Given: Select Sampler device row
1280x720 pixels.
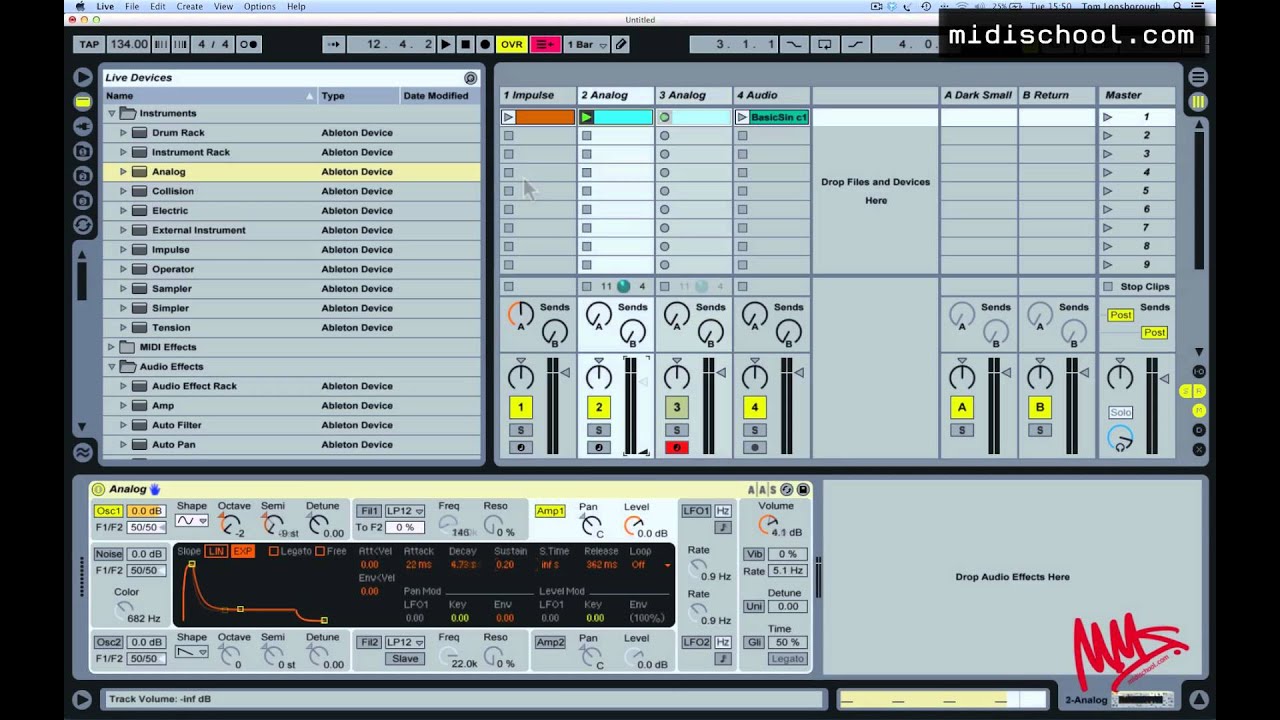Looking at the screenshot, I should click(291, 288).
